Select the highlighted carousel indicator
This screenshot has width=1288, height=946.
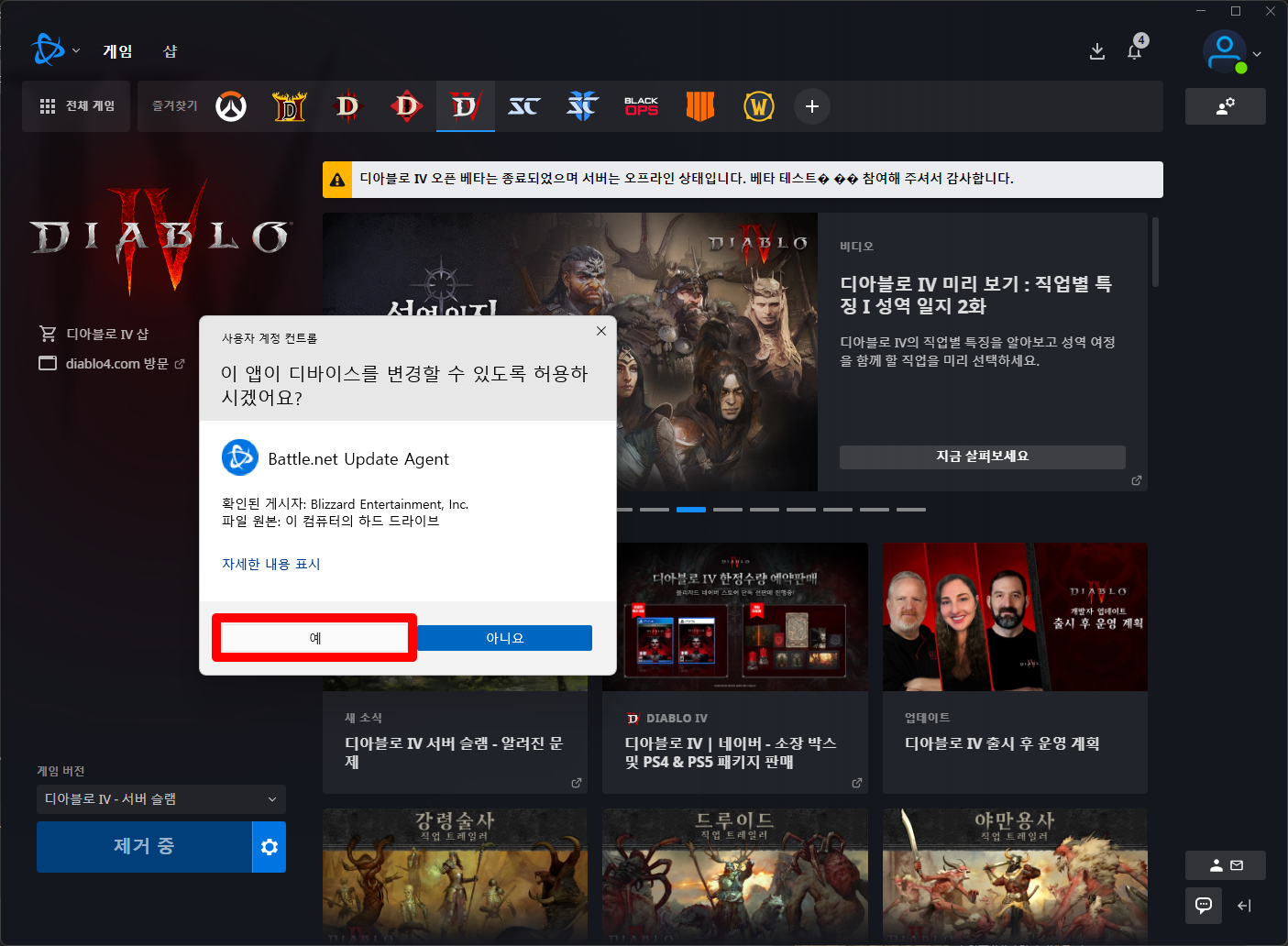[691, 510]
